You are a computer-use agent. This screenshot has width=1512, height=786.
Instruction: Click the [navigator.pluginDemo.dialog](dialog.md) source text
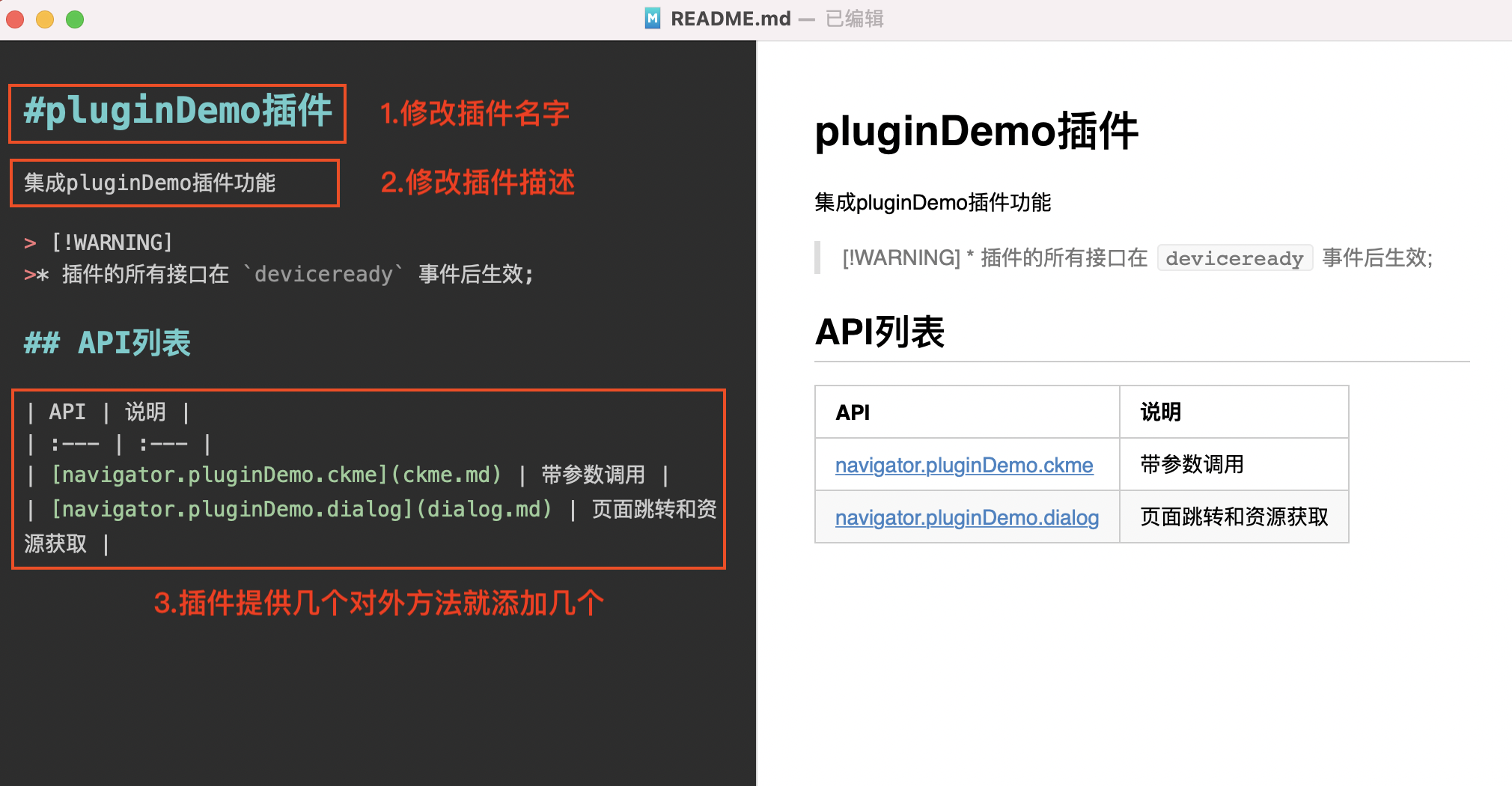click(x=302, y=509)
